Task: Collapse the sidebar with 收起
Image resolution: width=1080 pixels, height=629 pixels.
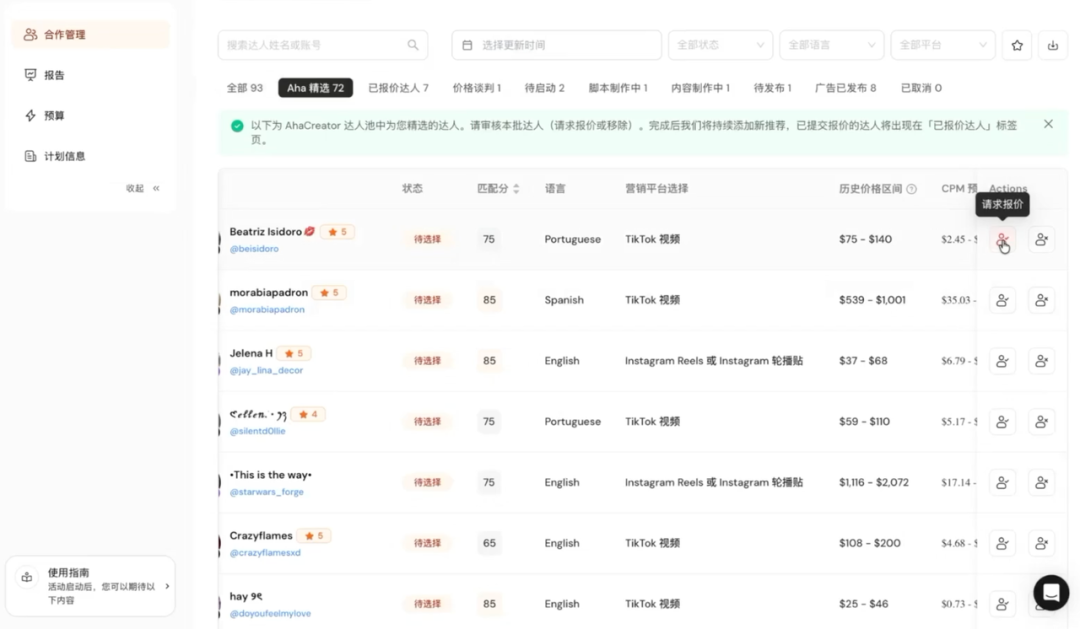Action: click(x=143, y=188)
